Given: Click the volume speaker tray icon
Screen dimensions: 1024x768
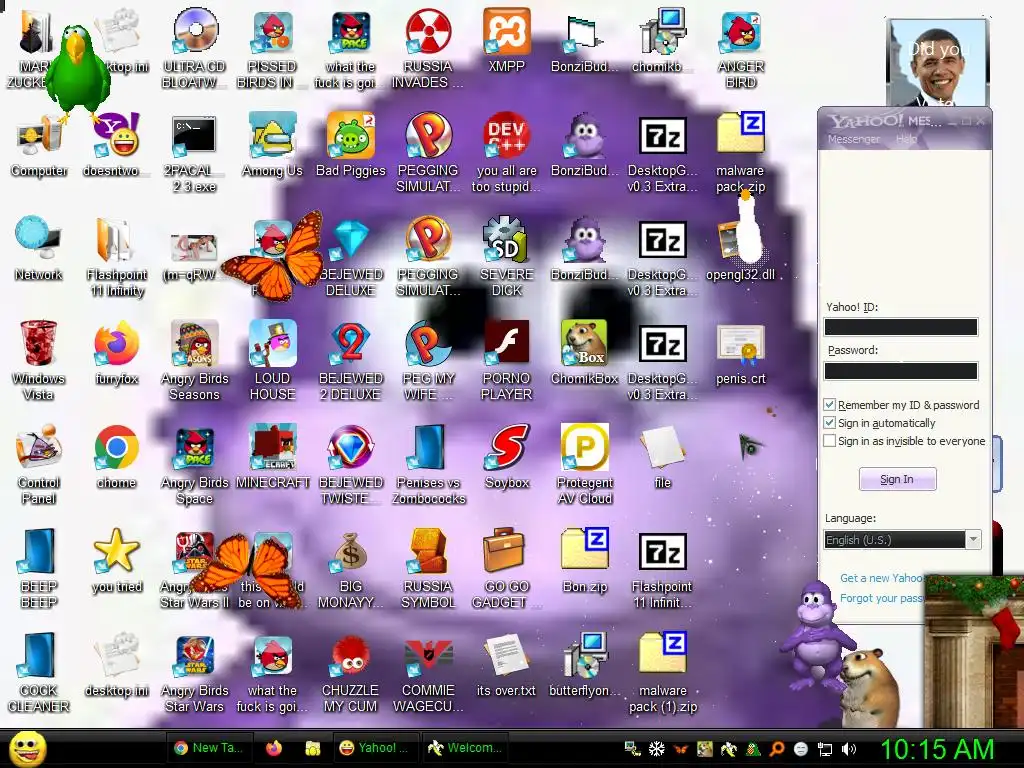Looking at the screenshot, I should click(x=849, y=749).
